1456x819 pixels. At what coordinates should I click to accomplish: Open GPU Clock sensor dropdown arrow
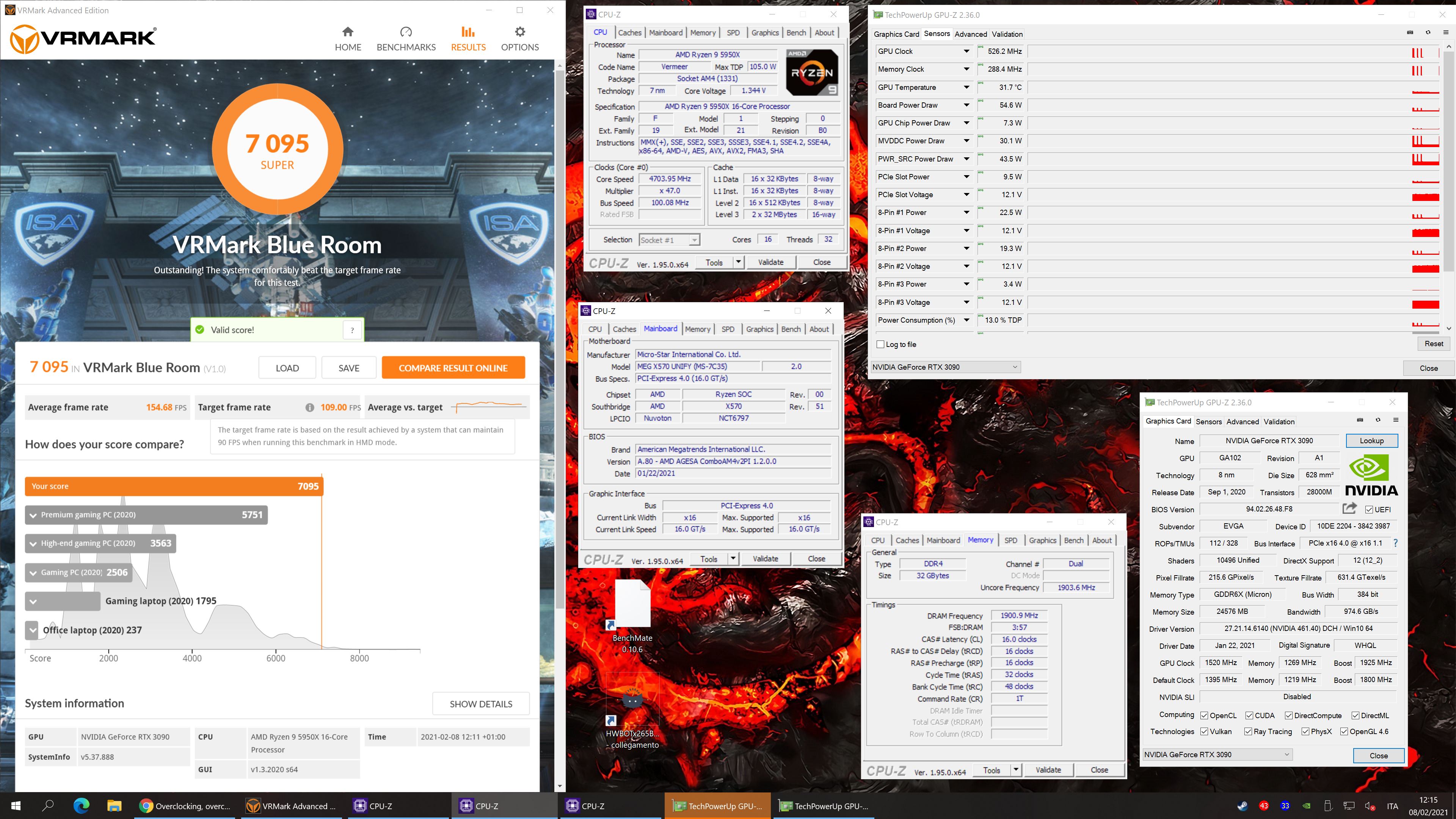[966, 52]
